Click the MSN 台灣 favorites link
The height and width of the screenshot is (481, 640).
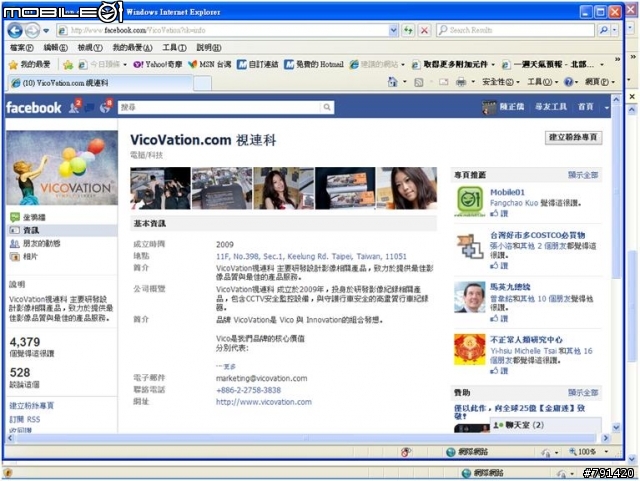tap(210, 65)
